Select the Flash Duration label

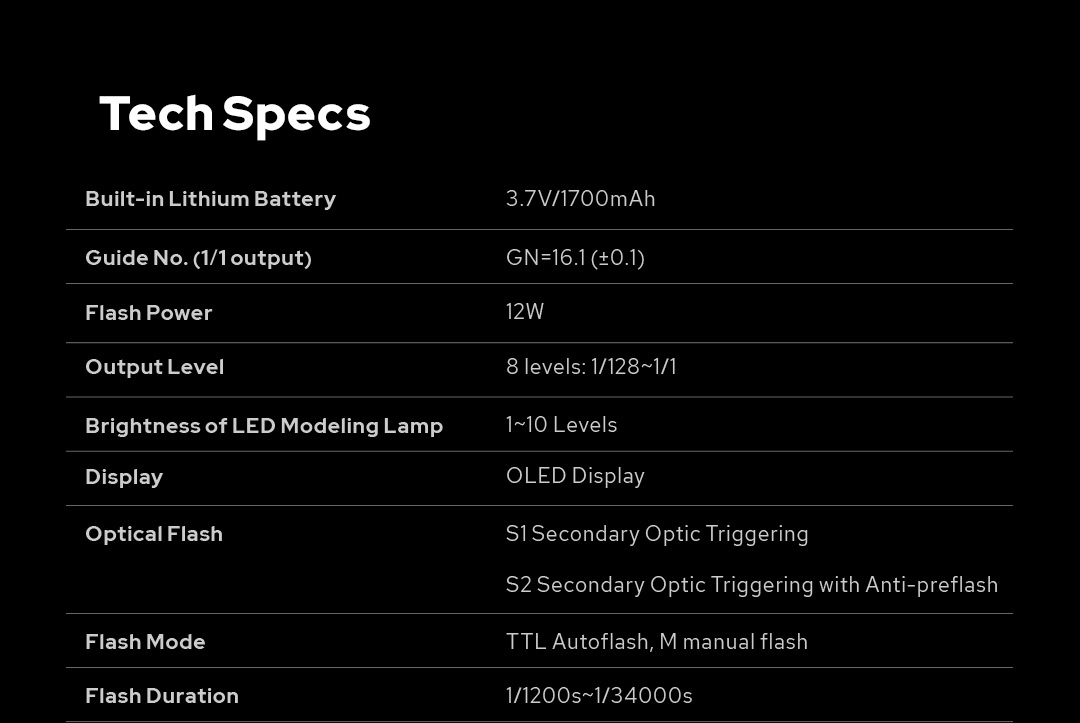(162, 696)
